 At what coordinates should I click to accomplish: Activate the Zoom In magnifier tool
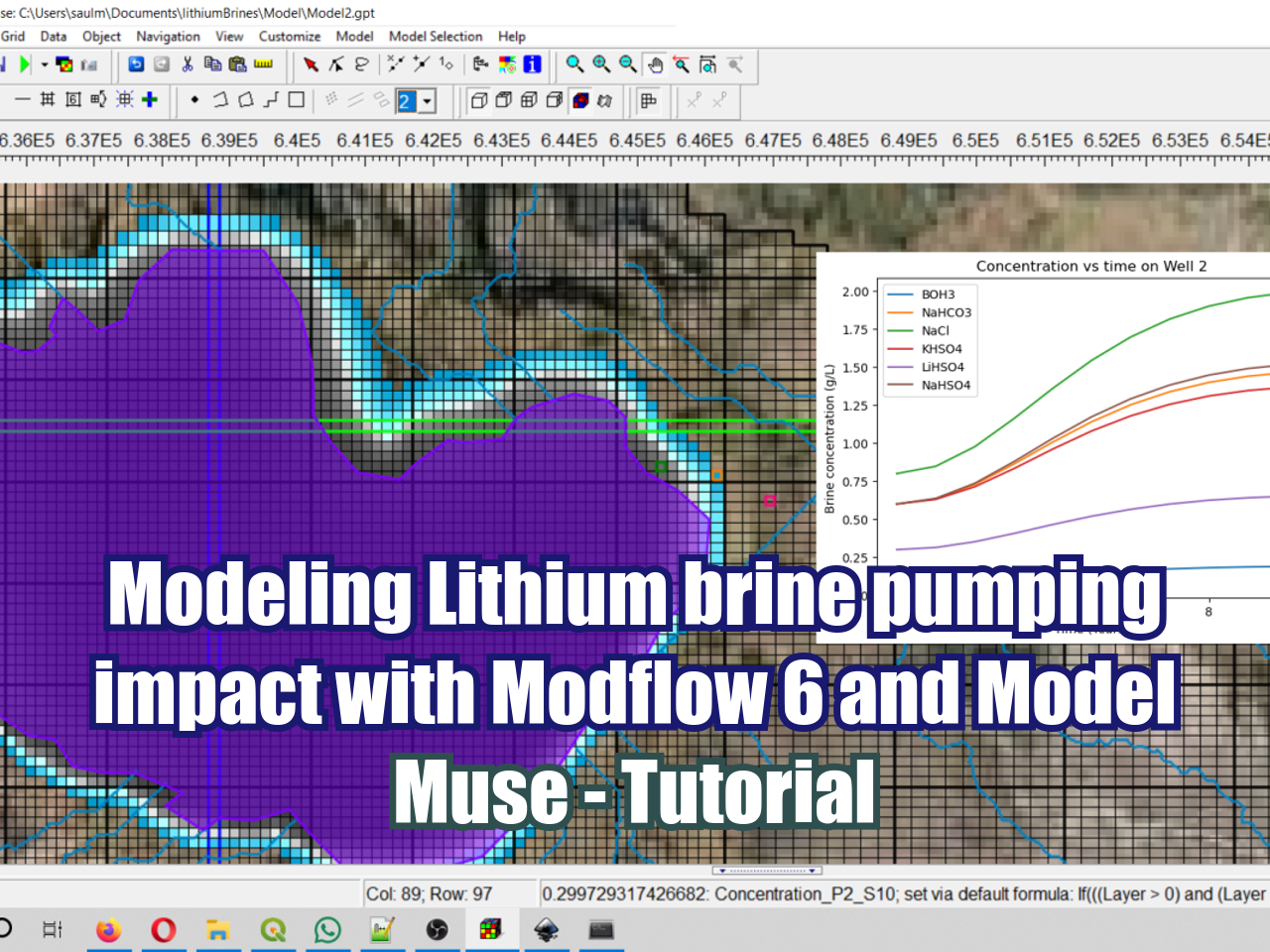(600, 64)
